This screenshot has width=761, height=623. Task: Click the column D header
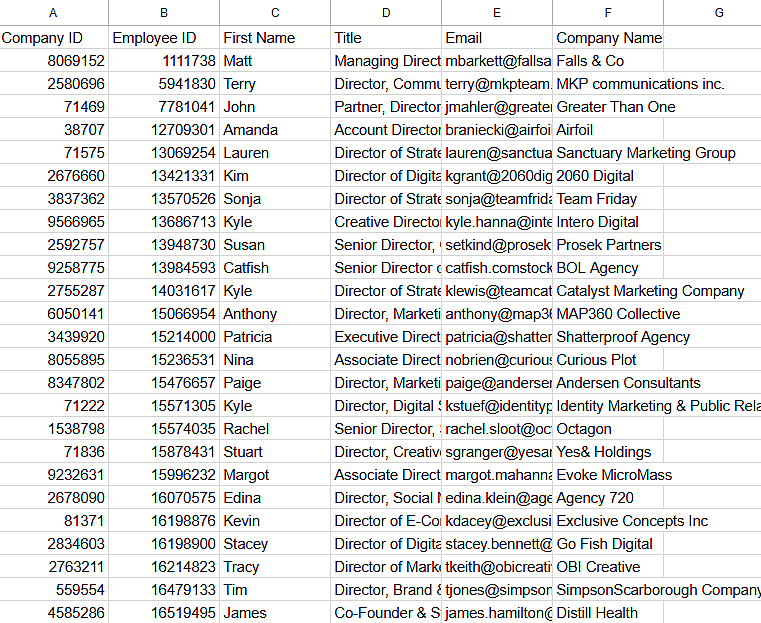[385, 12]
